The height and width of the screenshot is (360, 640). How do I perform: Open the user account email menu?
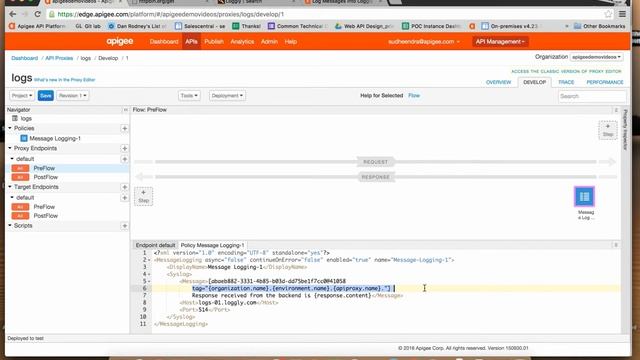point(424,42)
